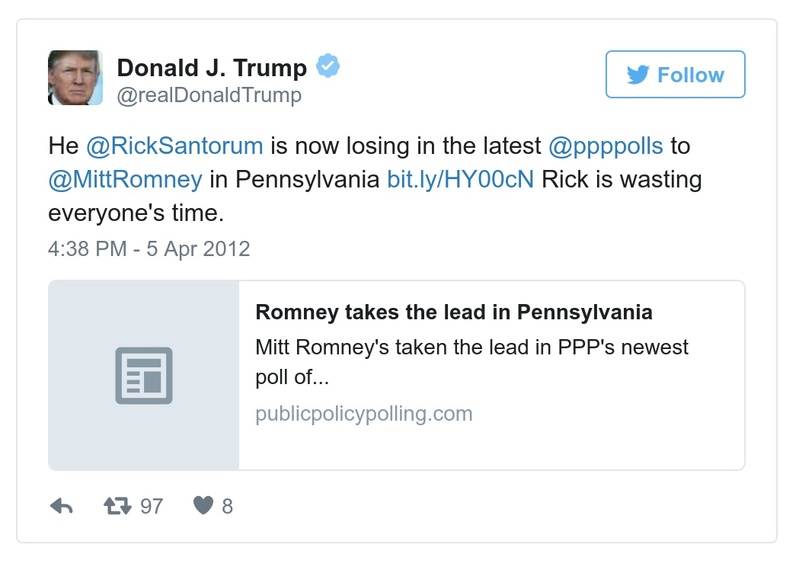Click the retweet count 97
799x567 pixels.
coord(151,507)
